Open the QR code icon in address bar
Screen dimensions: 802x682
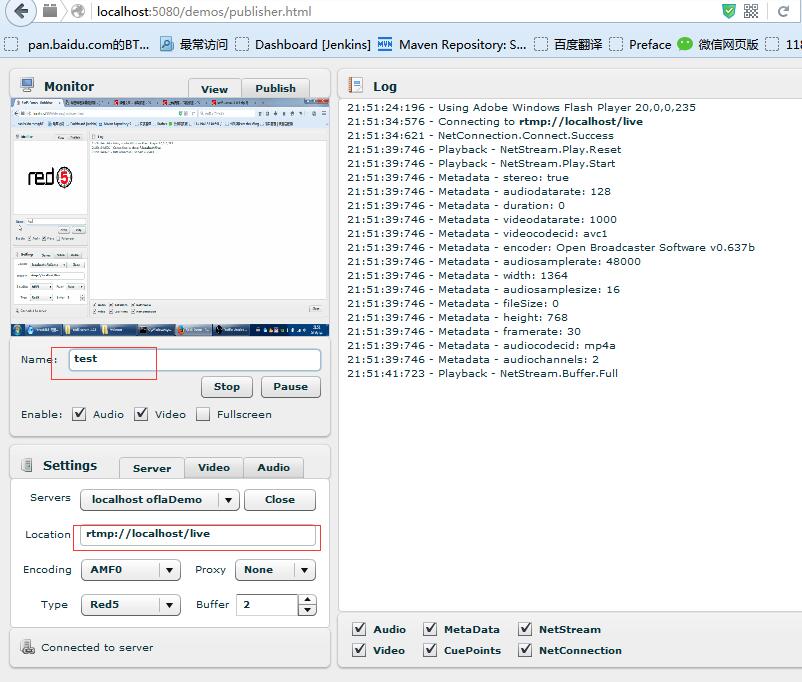point(751,11)
